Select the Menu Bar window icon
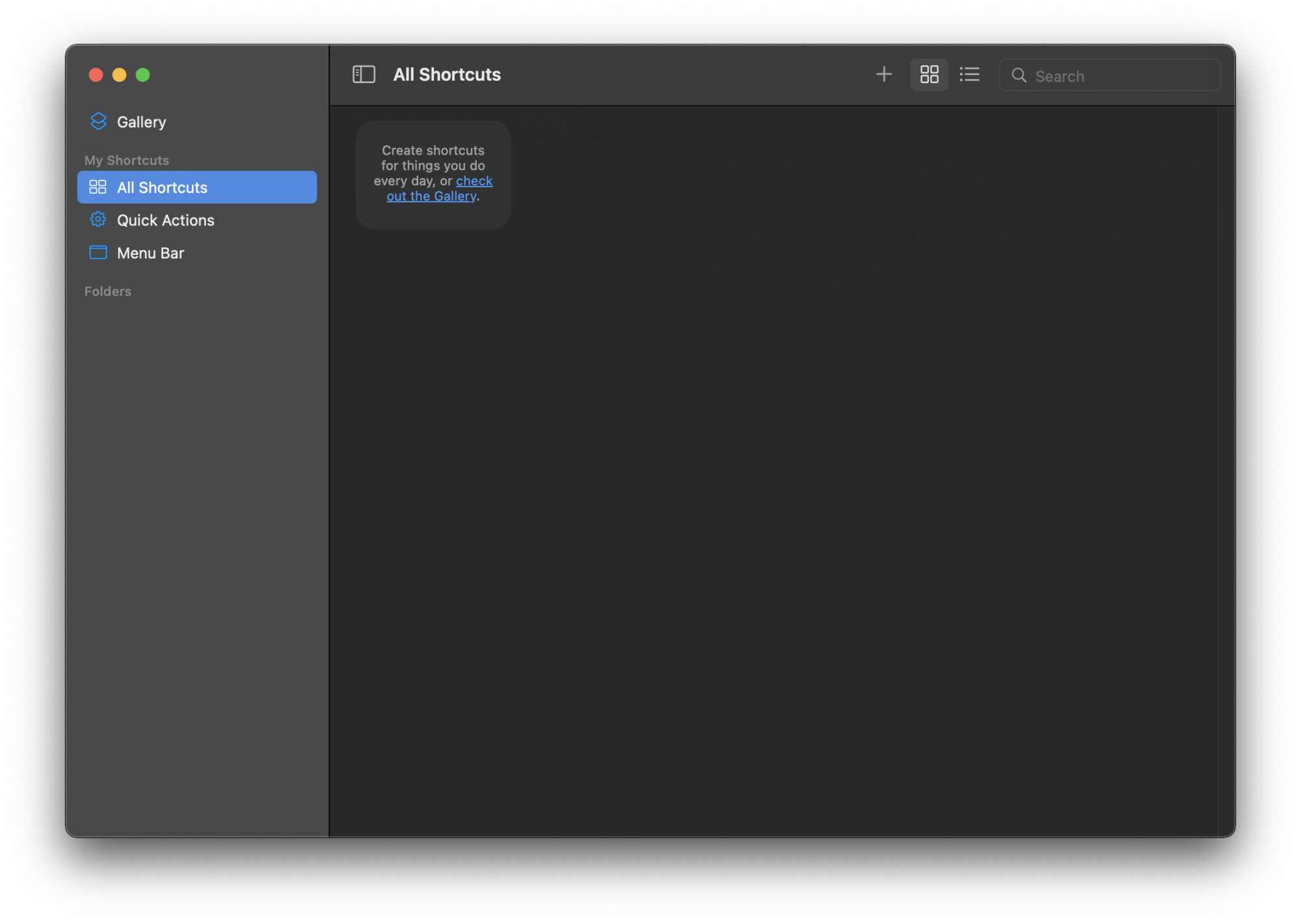The width and height of the screenshot is (1301, 924). pos(98,252)
